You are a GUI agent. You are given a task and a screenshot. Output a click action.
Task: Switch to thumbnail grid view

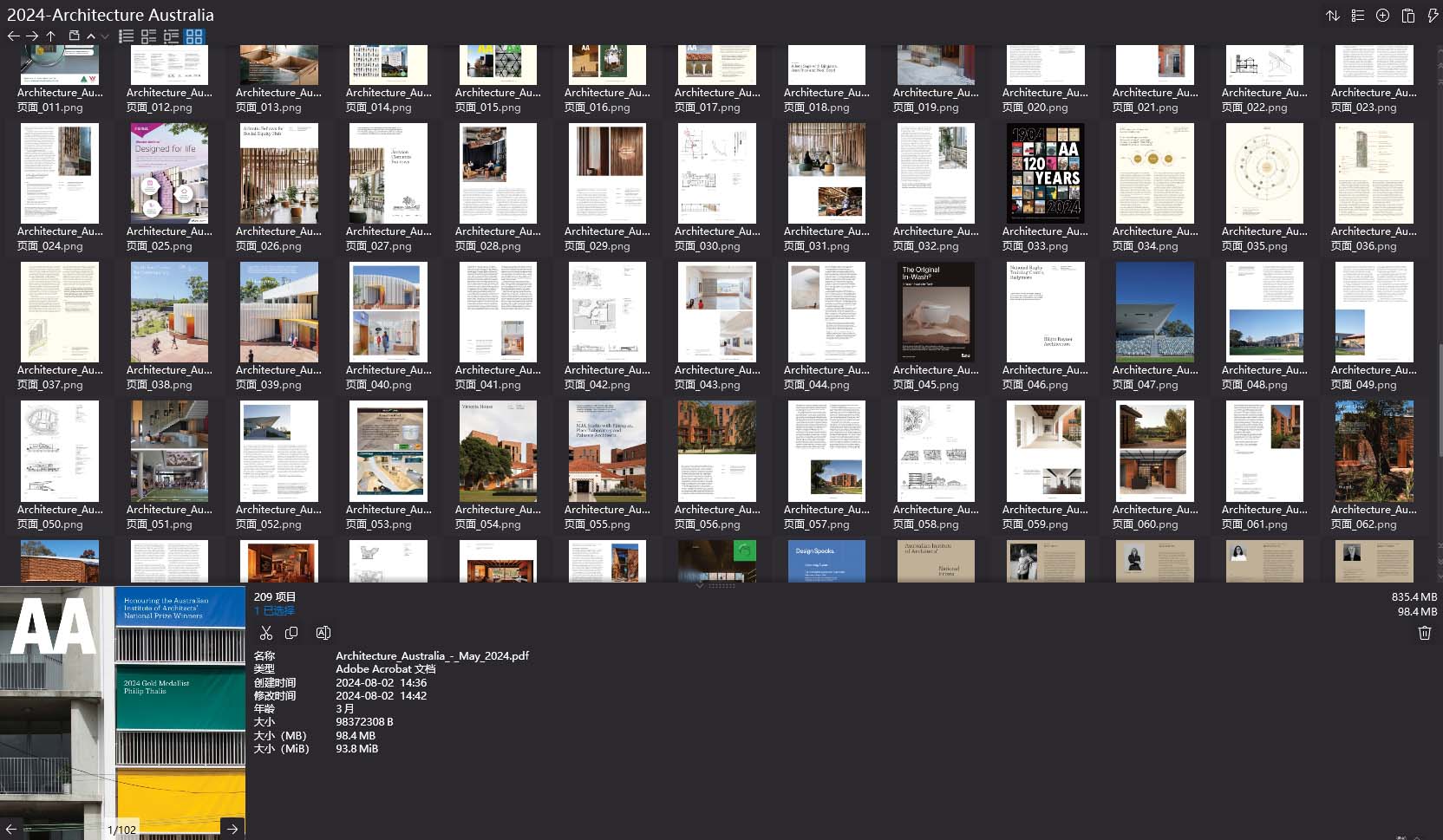click(194, 36)
